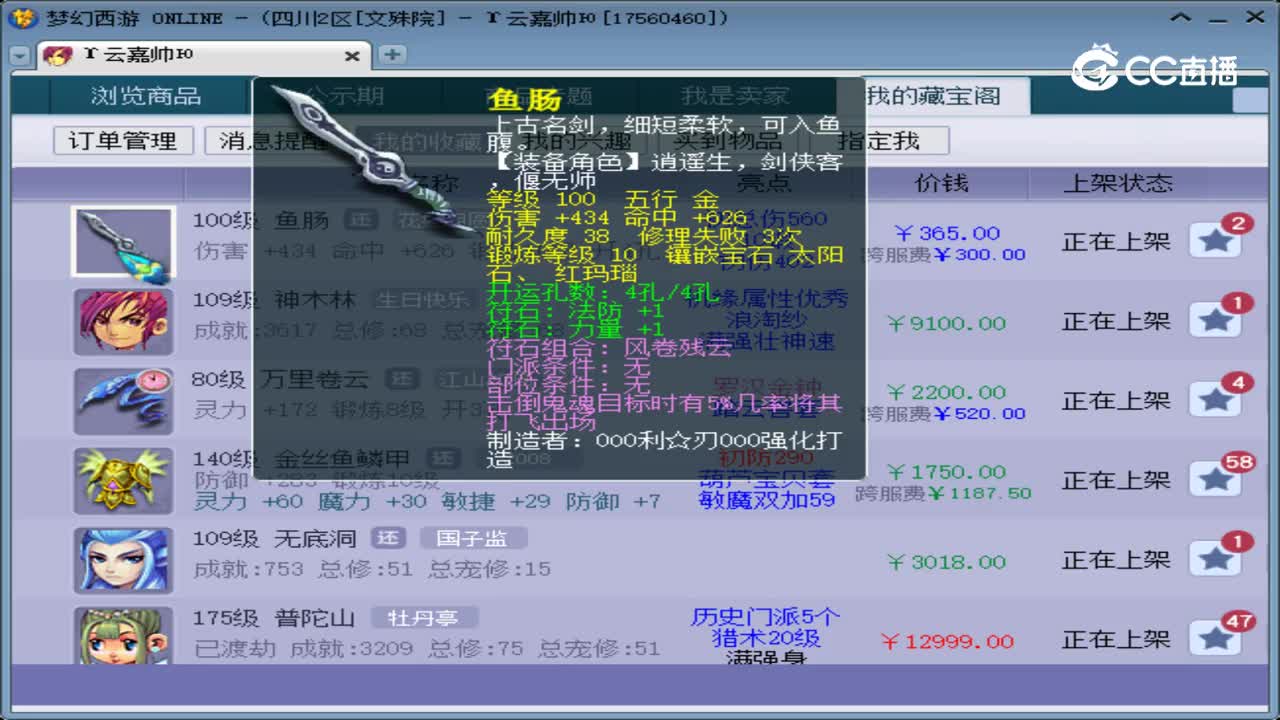
Task: Open the 无底洞 character portrait
Action: (x=123, y=560)
